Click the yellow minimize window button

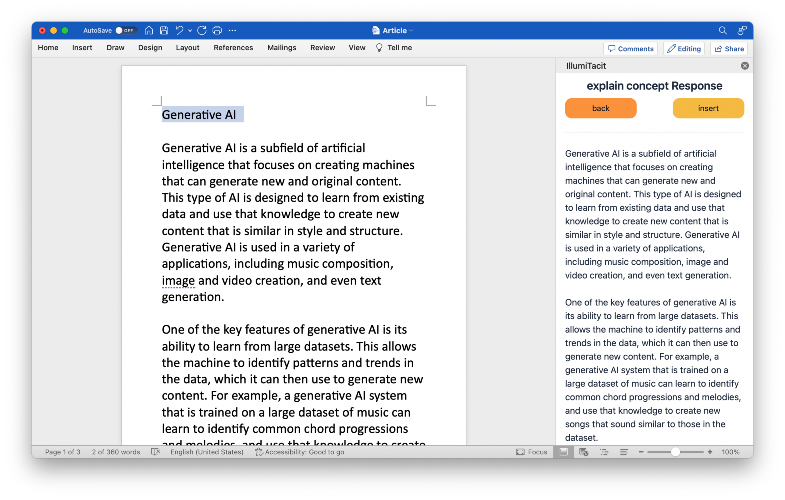54,31
